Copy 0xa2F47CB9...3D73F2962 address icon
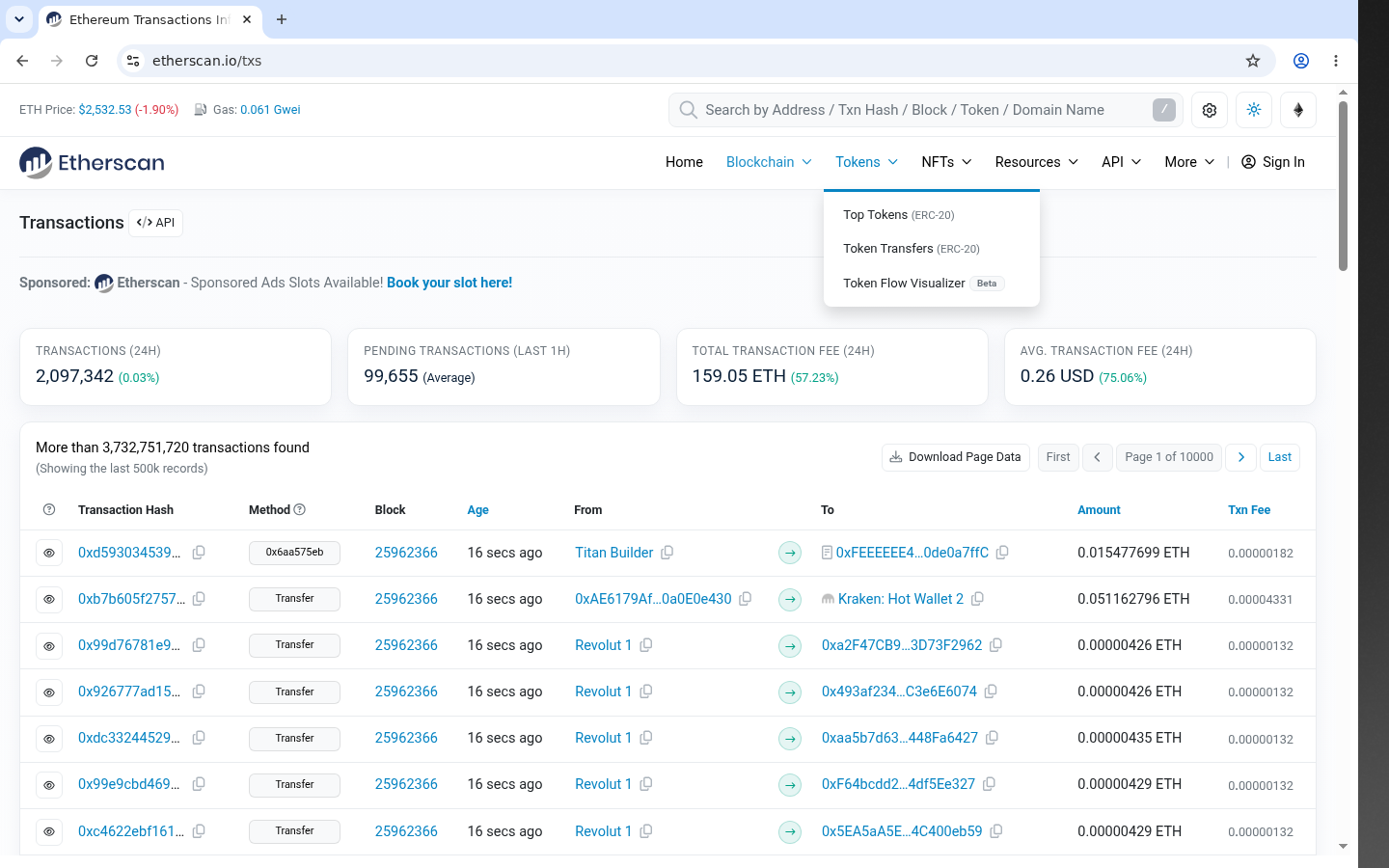 click(995, 645)
